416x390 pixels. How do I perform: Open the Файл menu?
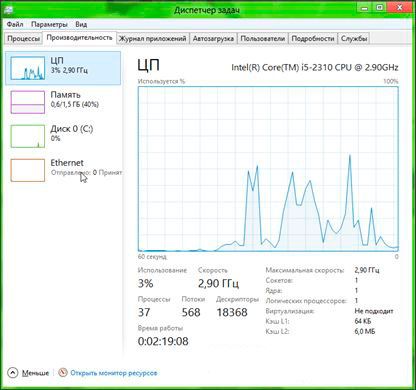click(x=15, y=24)
